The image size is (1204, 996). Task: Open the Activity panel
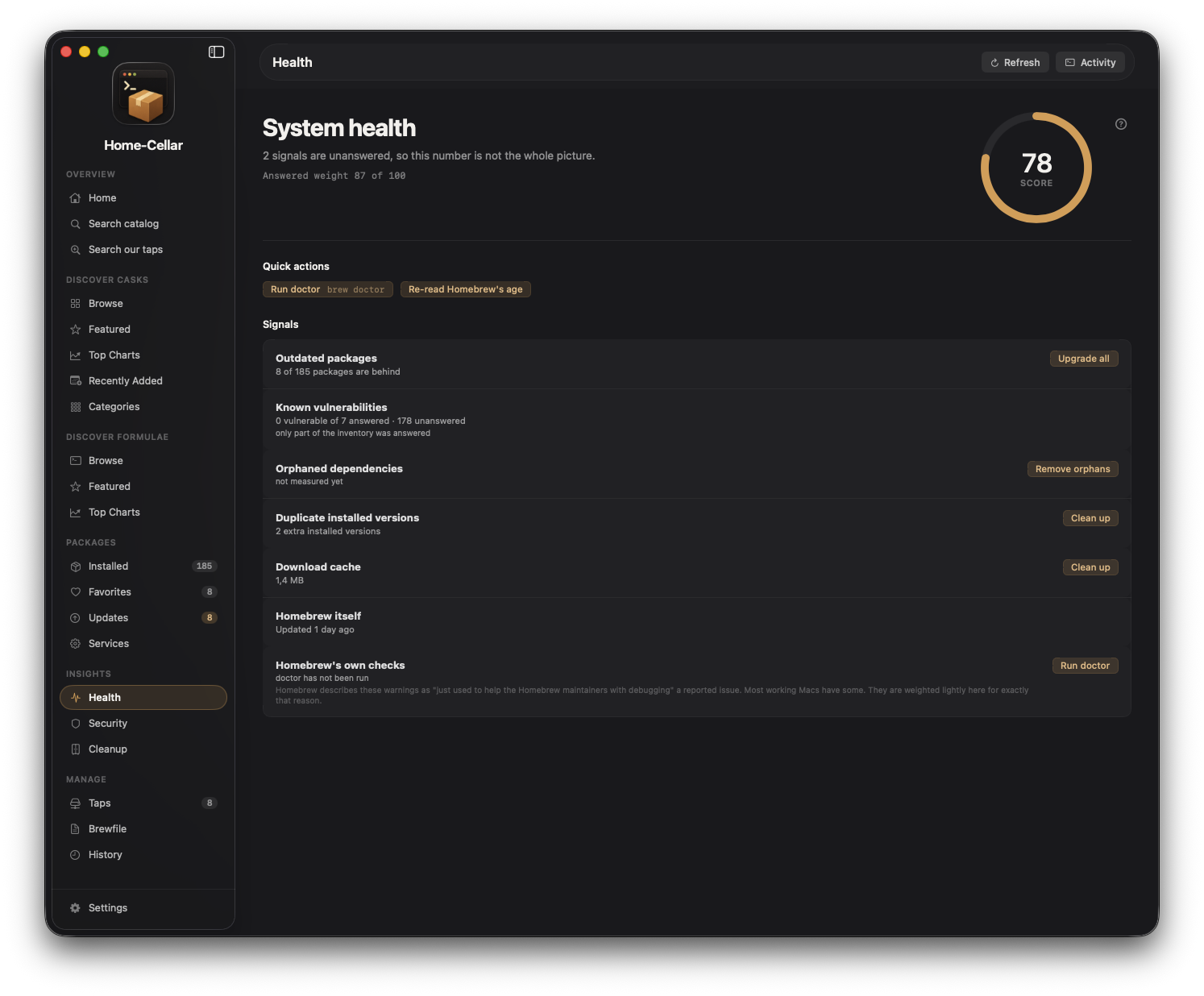(1090, 62)
